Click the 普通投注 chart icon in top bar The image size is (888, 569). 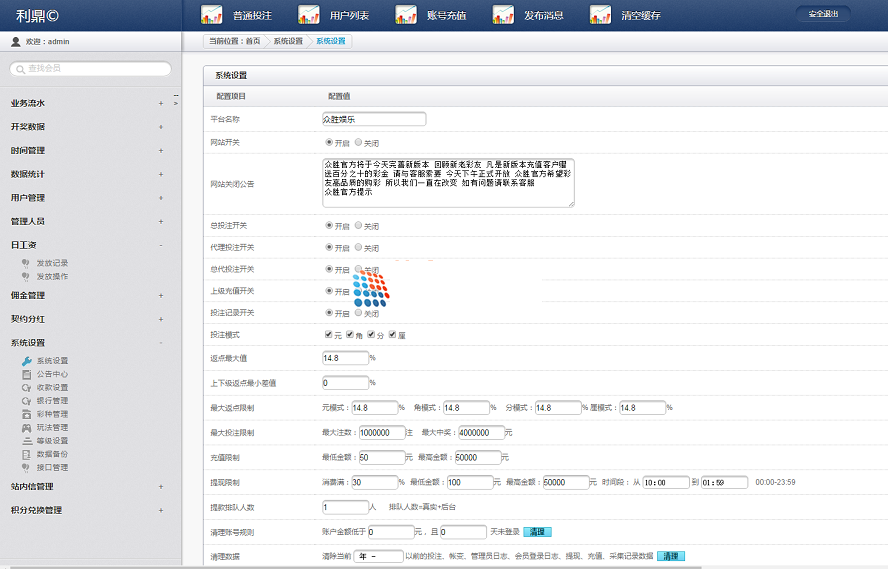coord(211,15)
